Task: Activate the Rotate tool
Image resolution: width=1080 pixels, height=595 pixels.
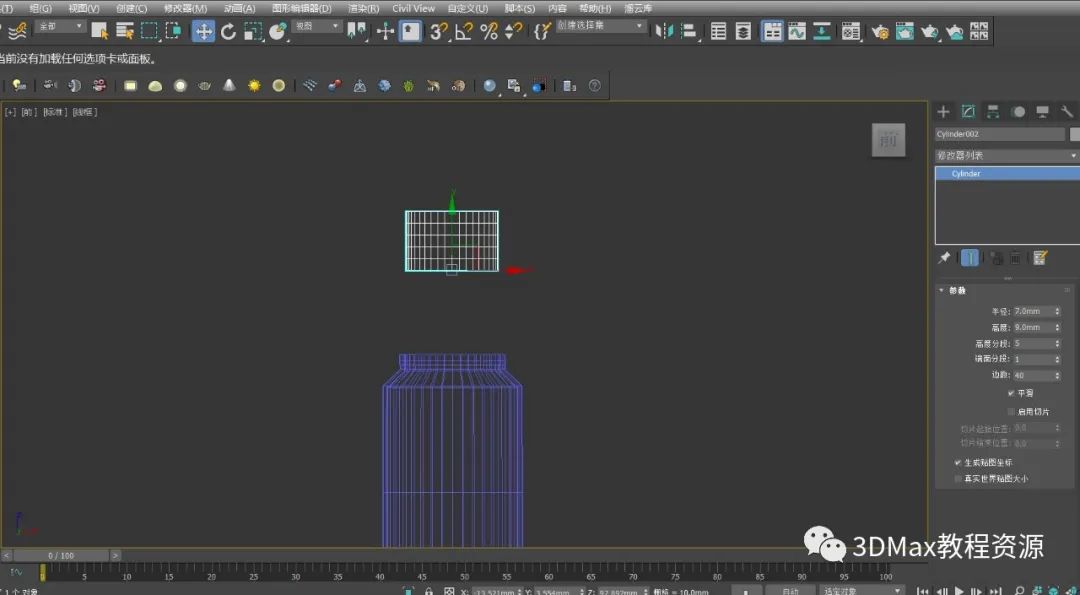Action: tap(228, 31)
